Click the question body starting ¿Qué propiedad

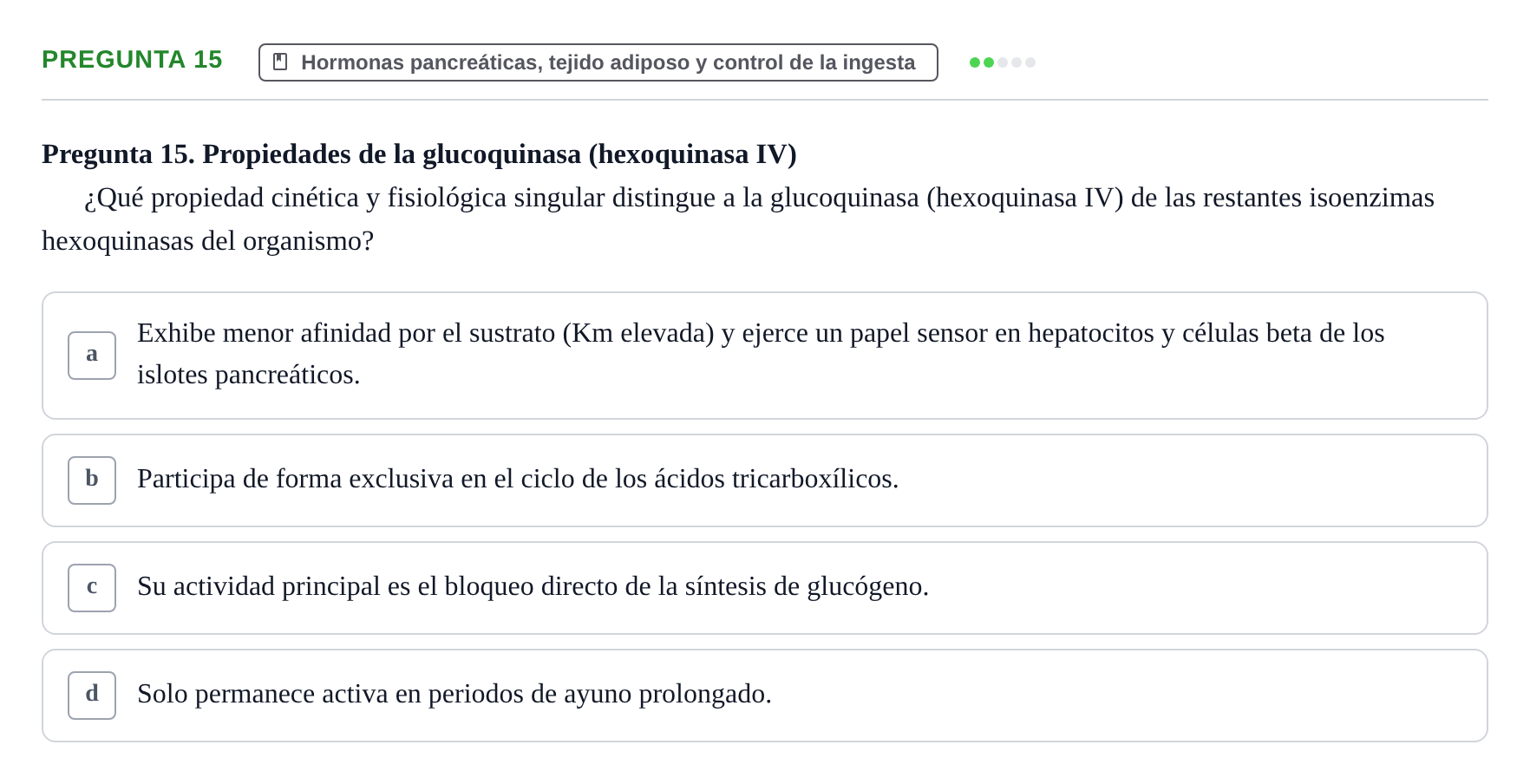click(x=738, y=219)
